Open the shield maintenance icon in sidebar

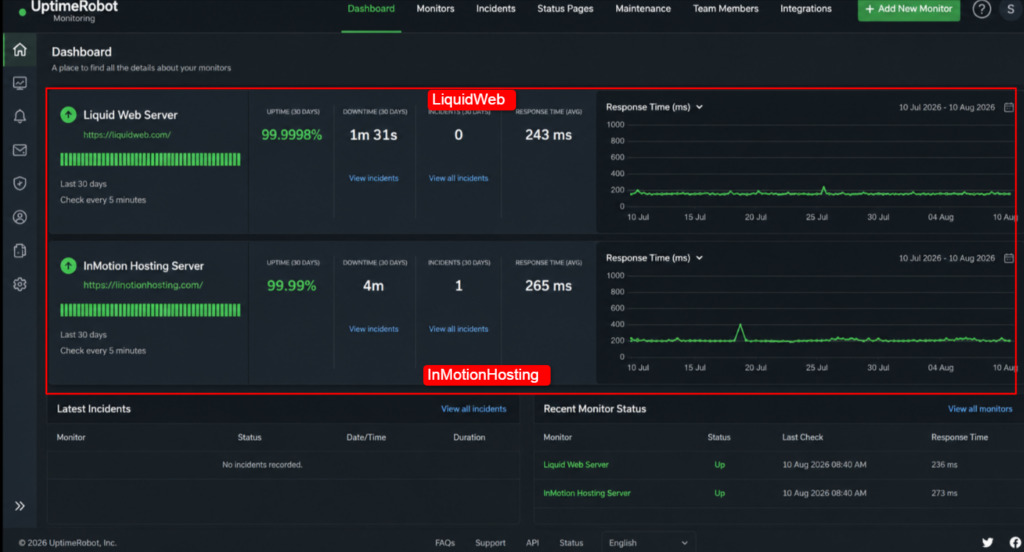[x=20, y=184]
